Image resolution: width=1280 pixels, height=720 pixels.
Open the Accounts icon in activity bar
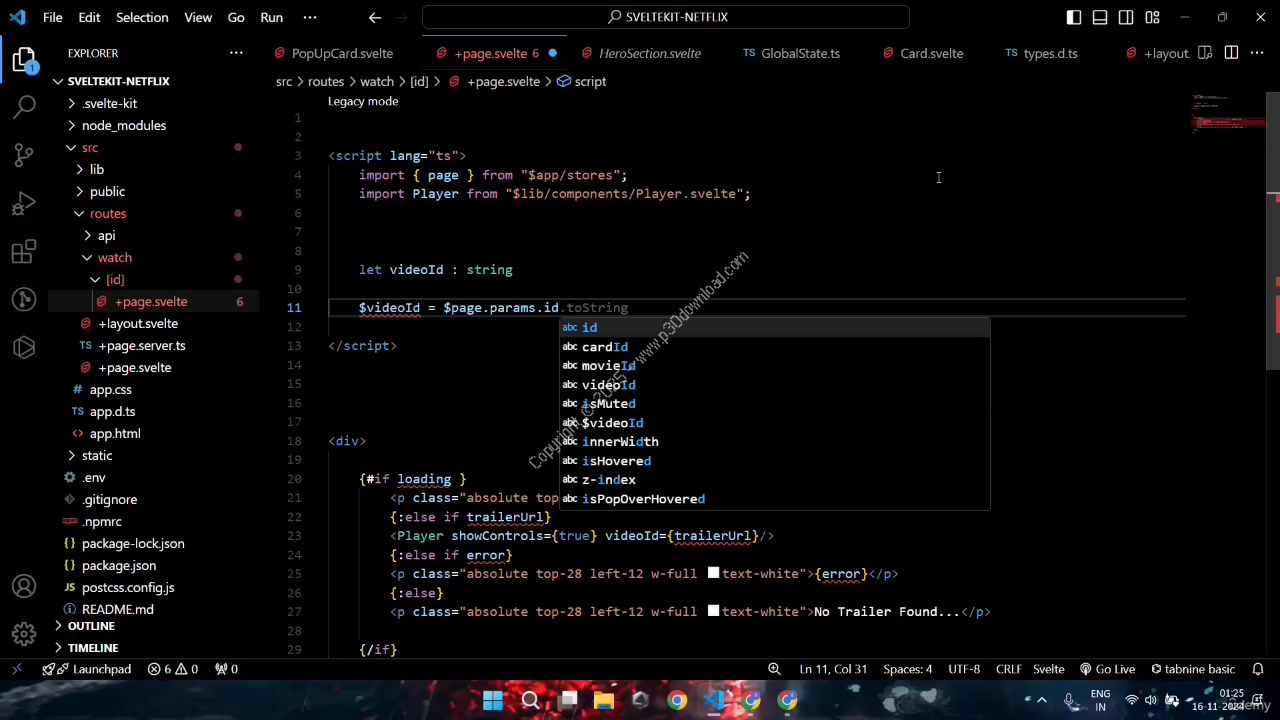click(24, 587)
